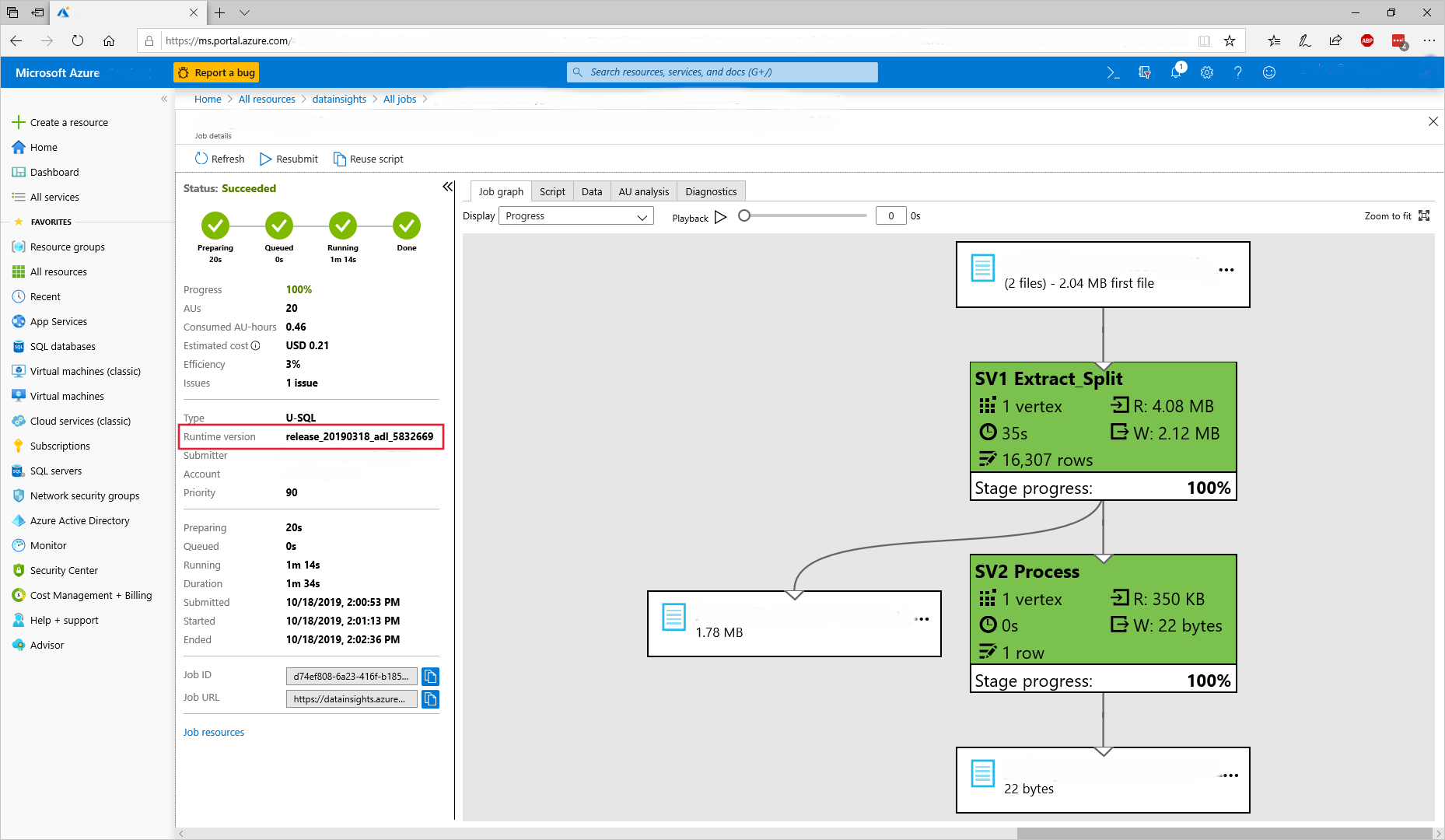Click the Playback play control

coord(720,217)
